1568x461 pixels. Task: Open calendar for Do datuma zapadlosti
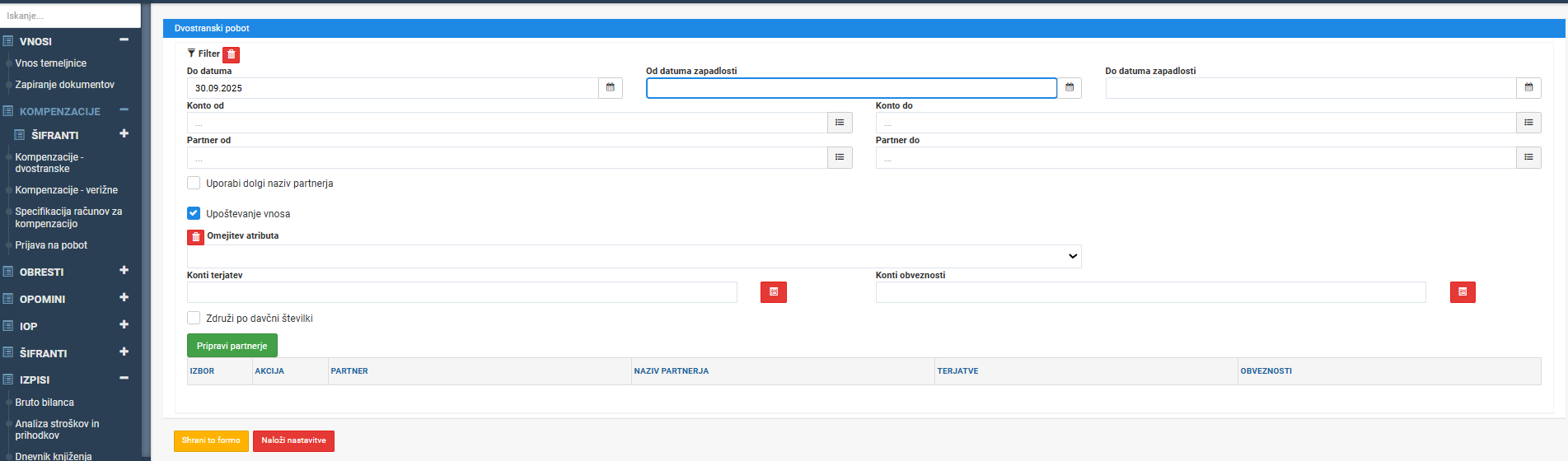[x=1528, y=88]
